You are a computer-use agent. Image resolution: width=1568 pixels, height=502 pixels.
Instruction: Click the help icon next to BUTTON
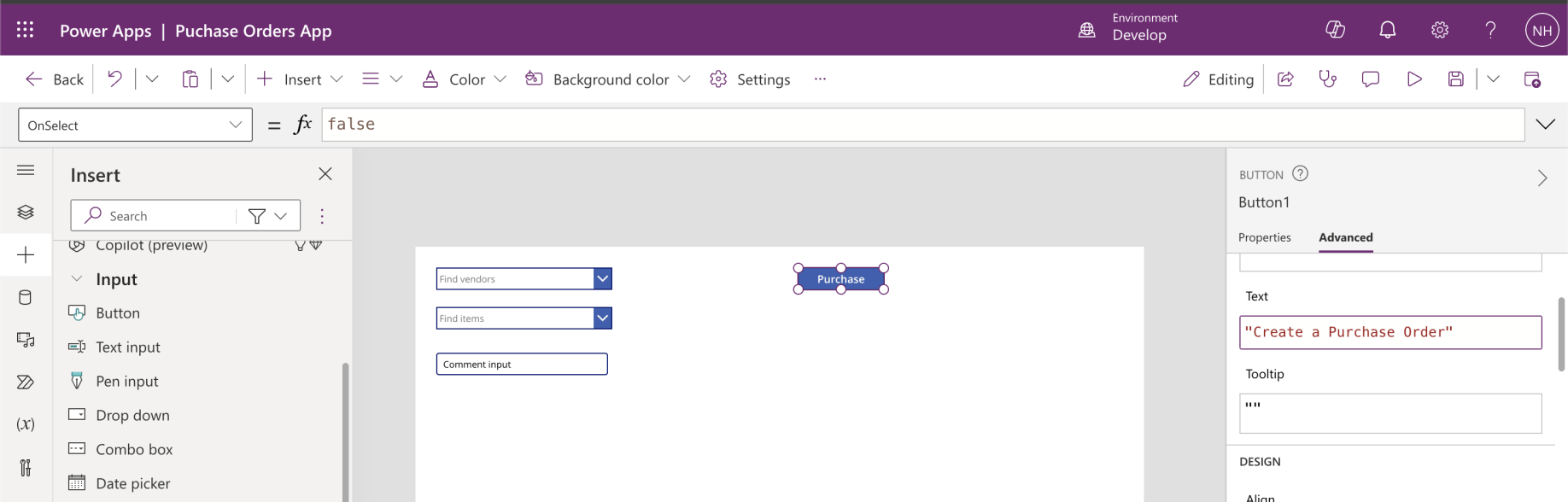1300,173
